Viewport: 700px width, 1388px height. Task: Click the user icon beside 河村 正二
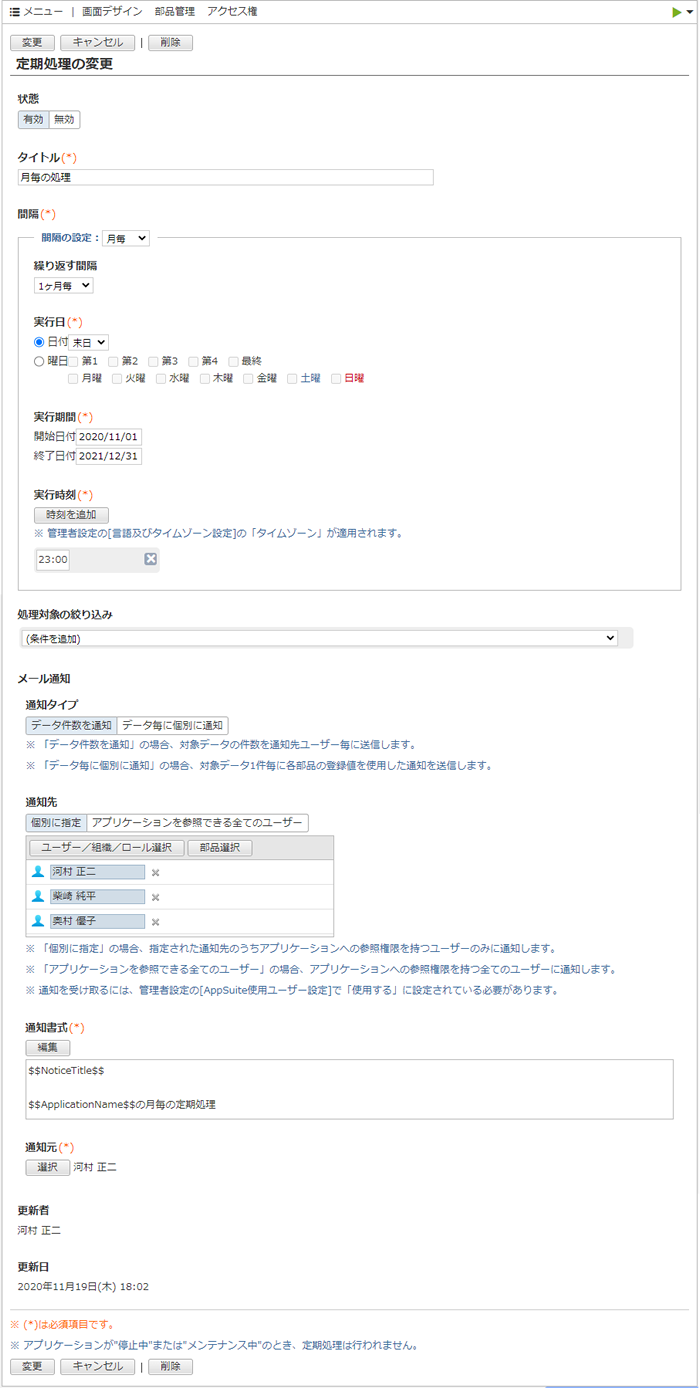(x=38, y=871)
